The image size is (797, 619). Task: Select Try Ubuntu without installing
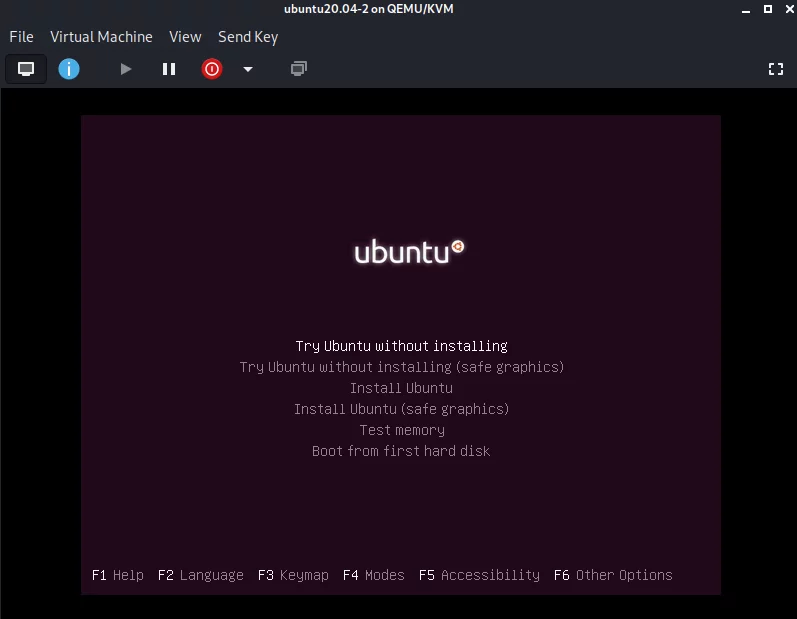coord(402,346)
